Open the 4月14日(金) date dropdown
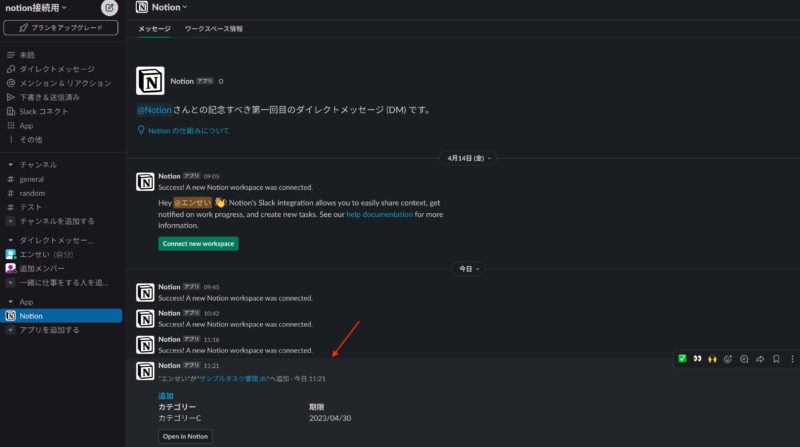This screenshot has height=447, width=800. (468, 158)
